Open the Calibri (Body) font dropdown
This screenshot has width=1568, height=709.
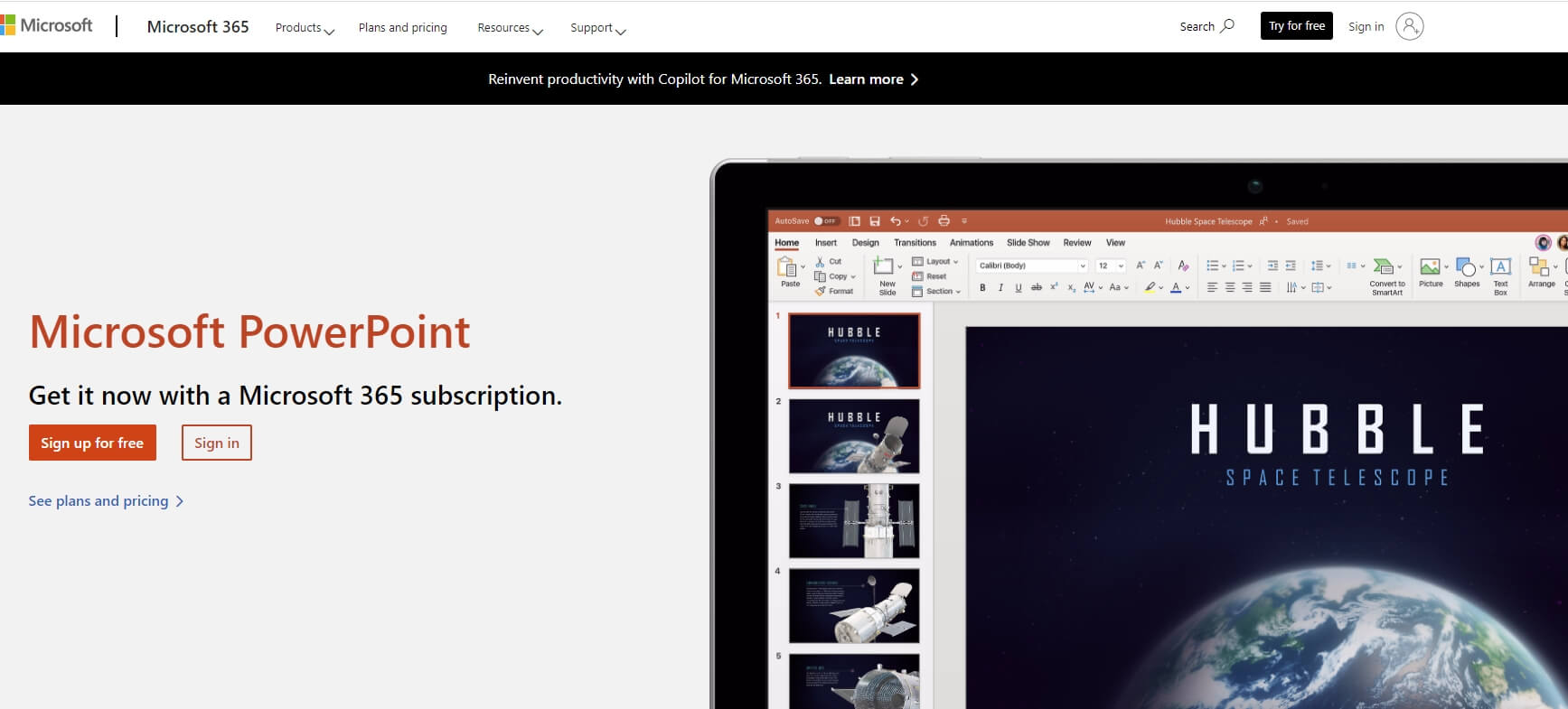pos(1031,266)
